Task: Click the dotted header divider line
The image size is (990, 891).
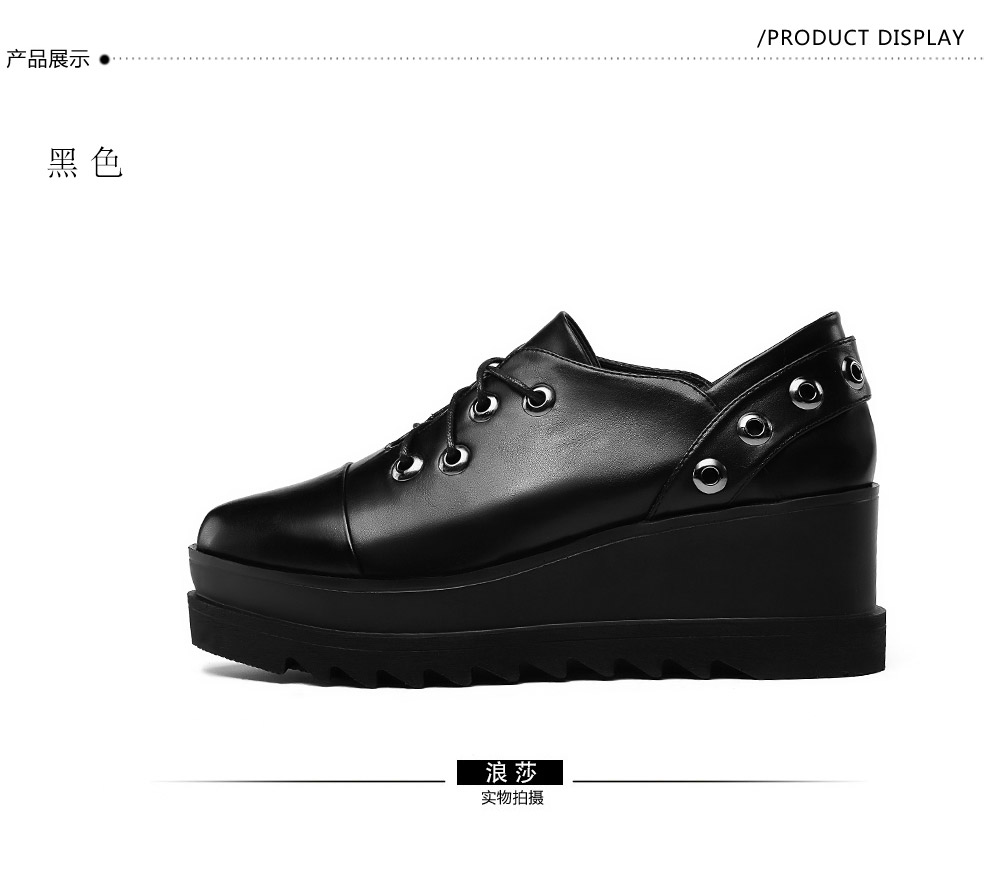Action: (x=547, y=59)
